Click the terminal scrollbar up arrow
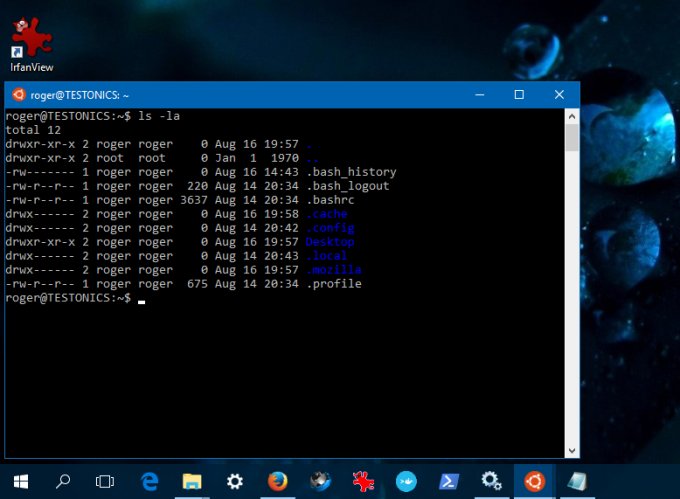The height and width of the screenshot is (499, 680). pos(572,117)
